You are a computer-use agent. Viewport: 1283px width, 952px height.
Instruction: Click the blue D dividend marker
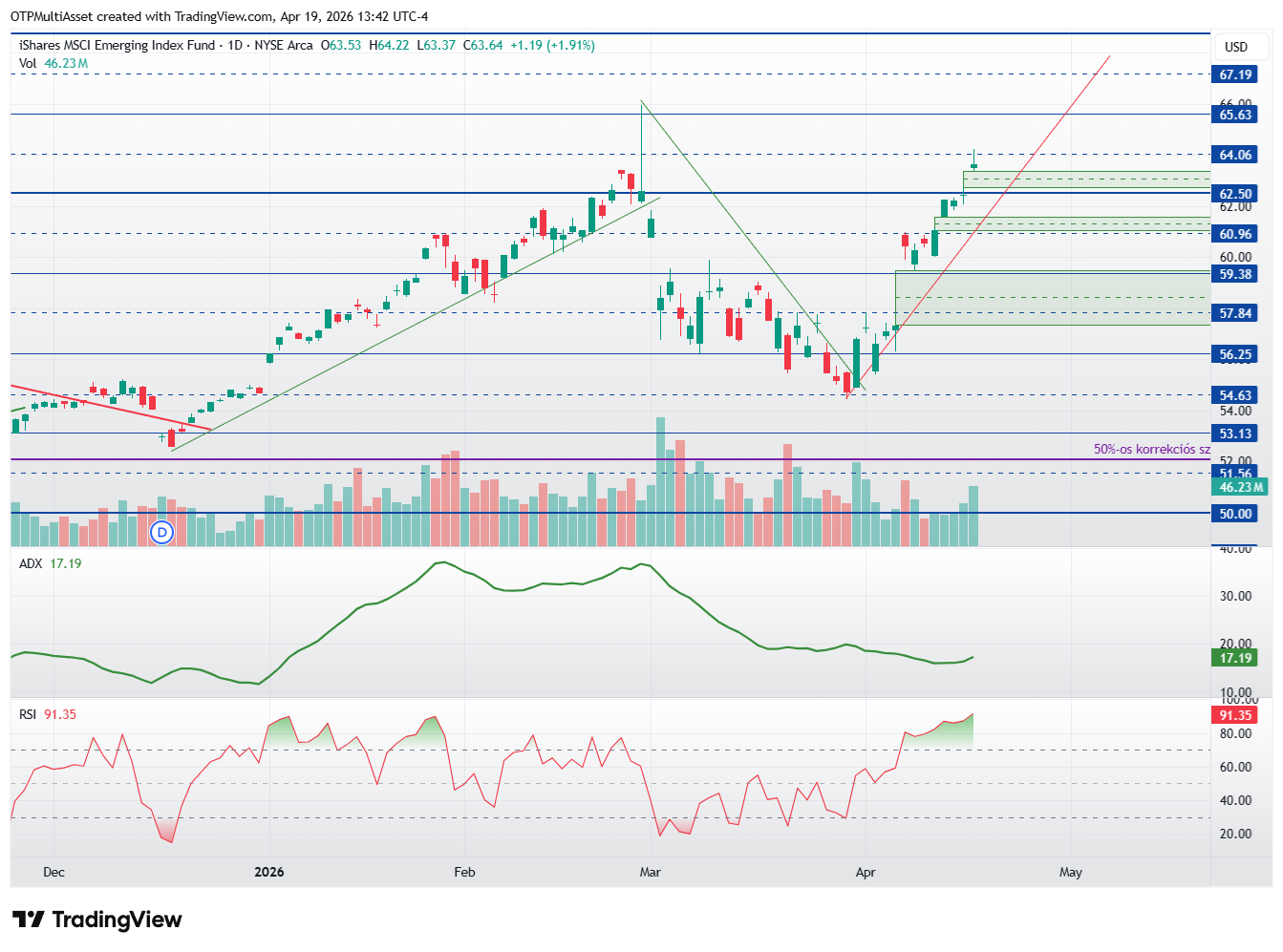(162, 532)
